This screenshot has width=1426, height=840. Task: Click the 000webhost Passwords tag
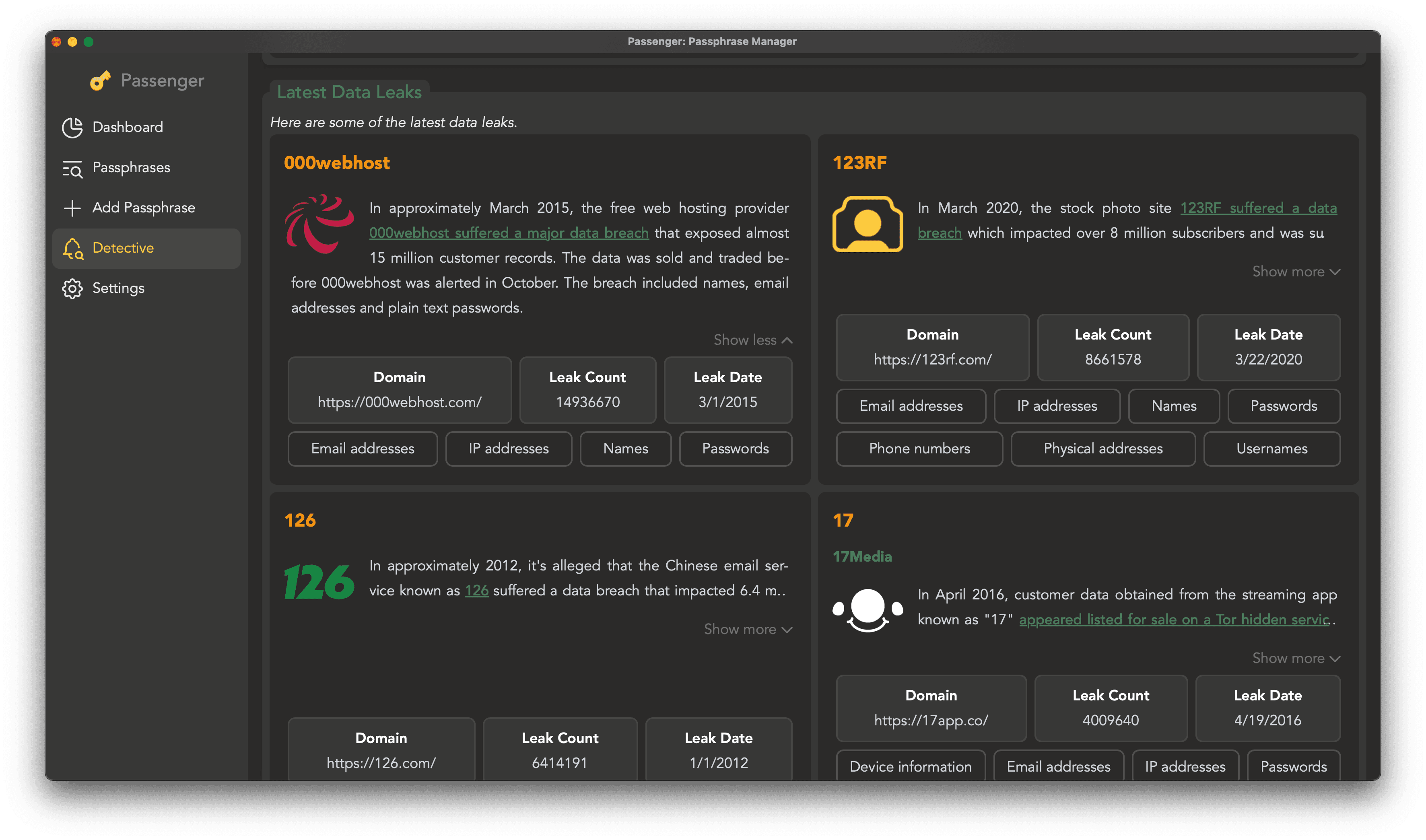click(736, 449)
